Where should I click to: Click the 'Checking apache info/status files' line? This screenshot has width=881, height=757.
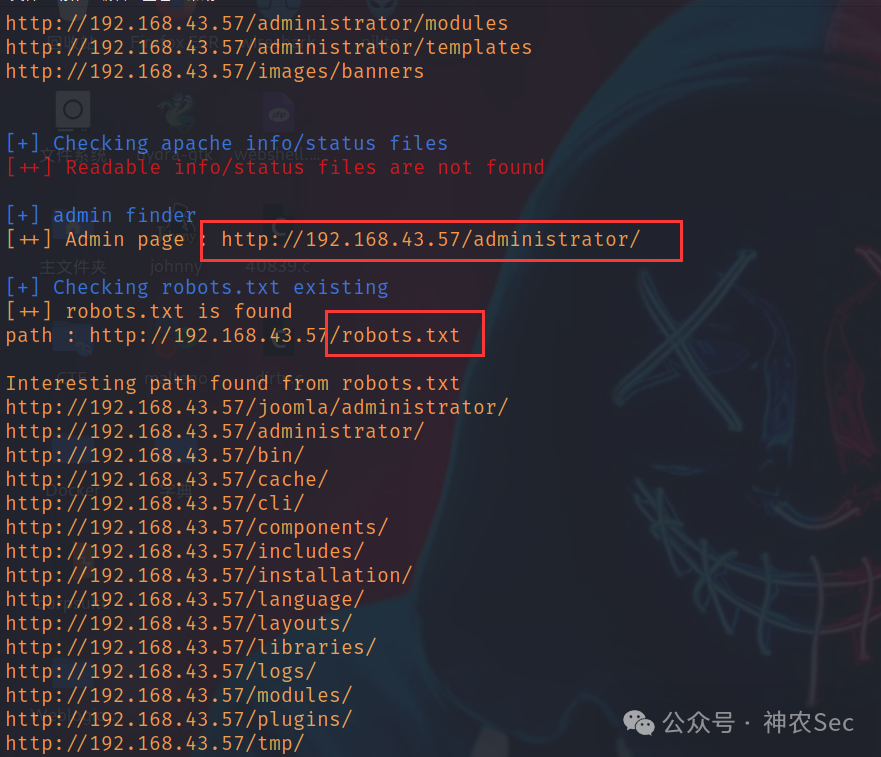pyautogui.click(x=227, y=144)
